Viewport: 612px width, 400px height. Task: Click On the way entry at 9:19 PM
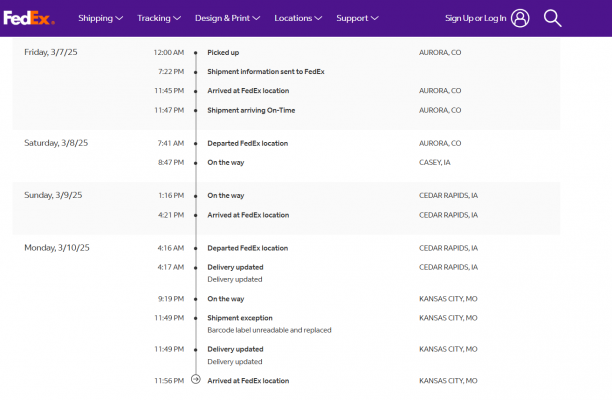(x=226, y=299)
